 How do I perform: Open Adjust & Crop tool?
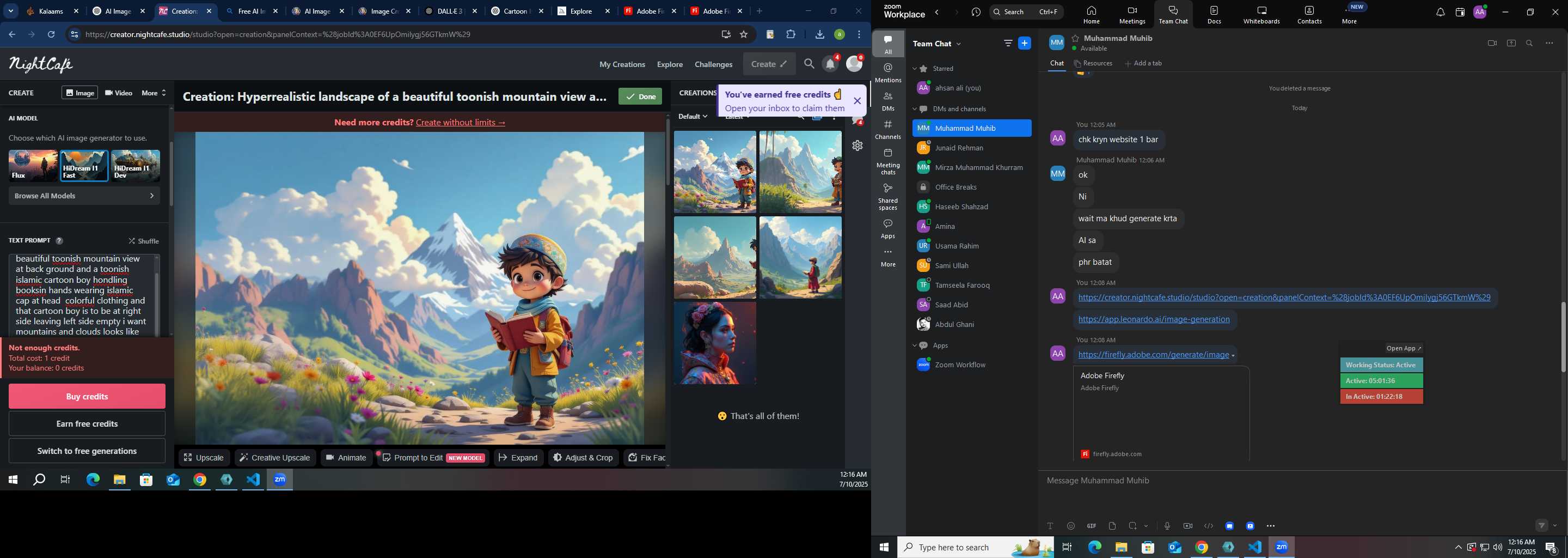583,458
